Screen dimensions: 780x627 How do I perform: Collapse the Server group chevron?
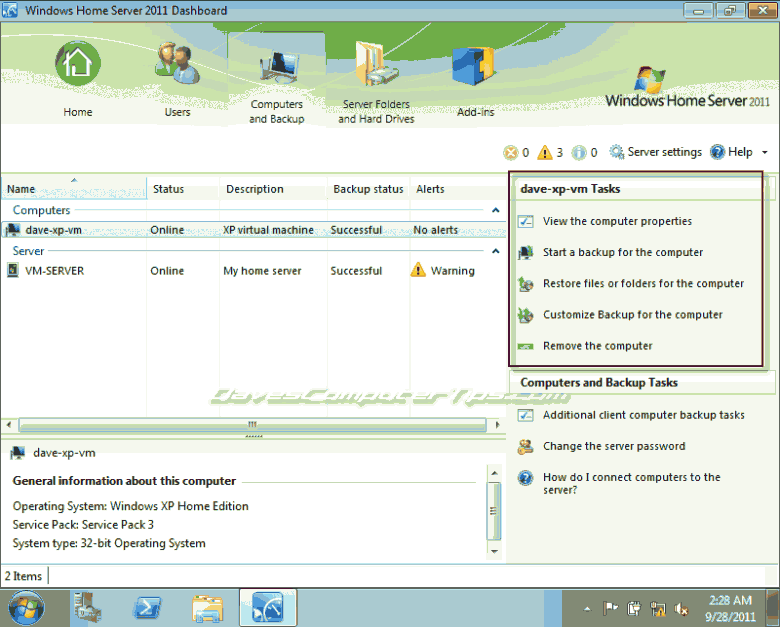click(495, 251)
